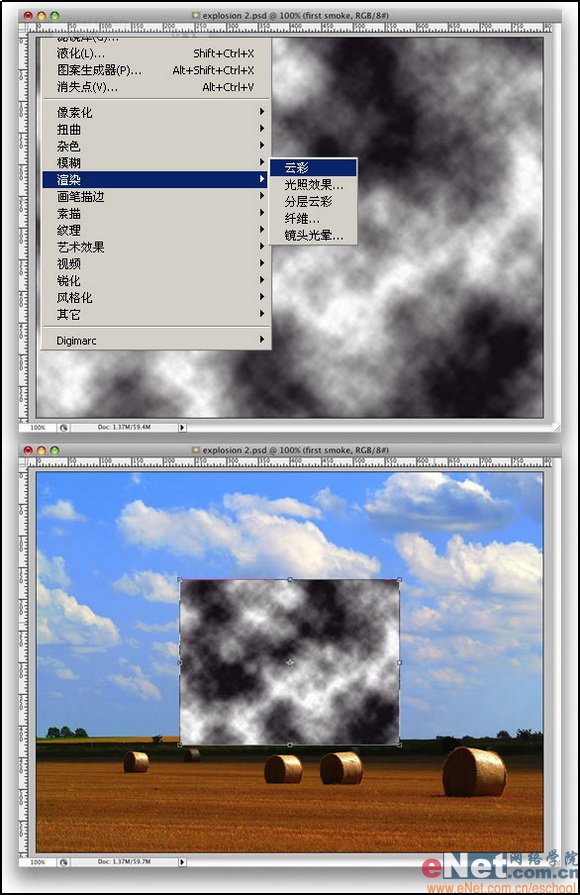The width and height of the screenshot is (580, 895).
Task: Click Doc: 1.37M/59.4M status text
Action: 124,427
